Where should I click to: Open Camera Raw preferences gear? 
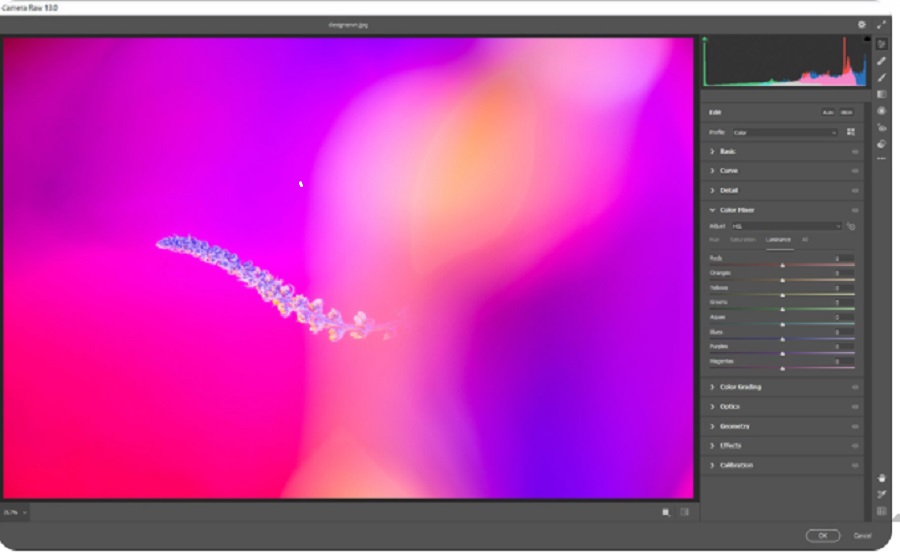[x=861, y=24]
